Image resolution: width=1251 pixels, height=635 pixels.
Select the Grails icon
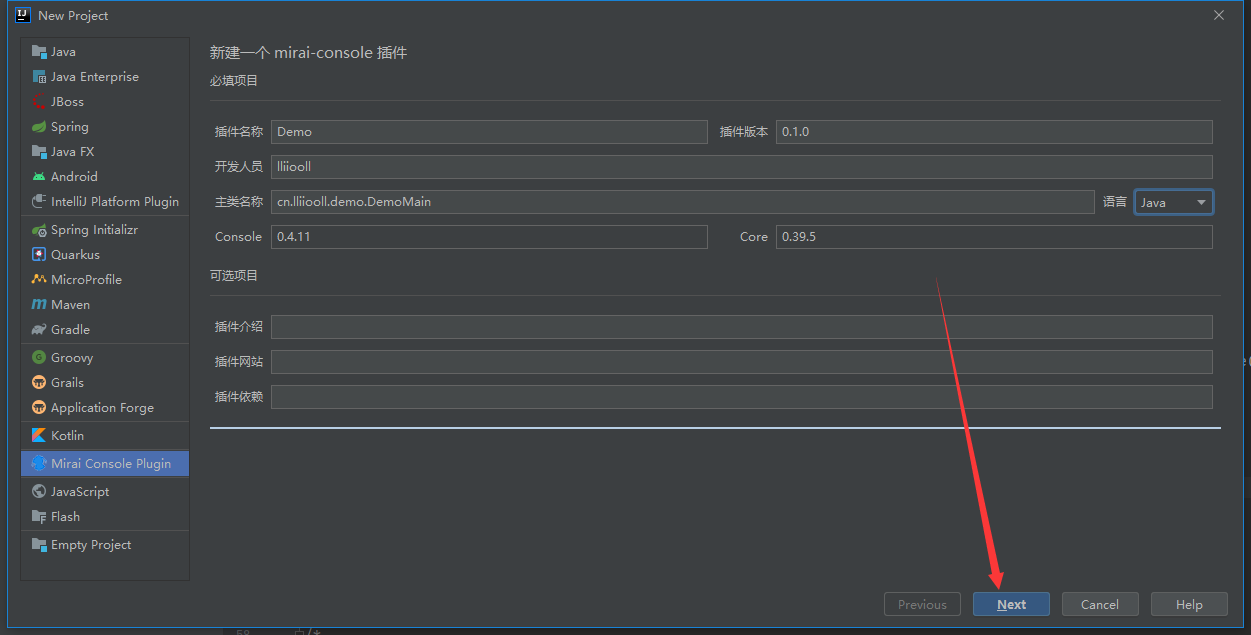click(x=39, y=383)
